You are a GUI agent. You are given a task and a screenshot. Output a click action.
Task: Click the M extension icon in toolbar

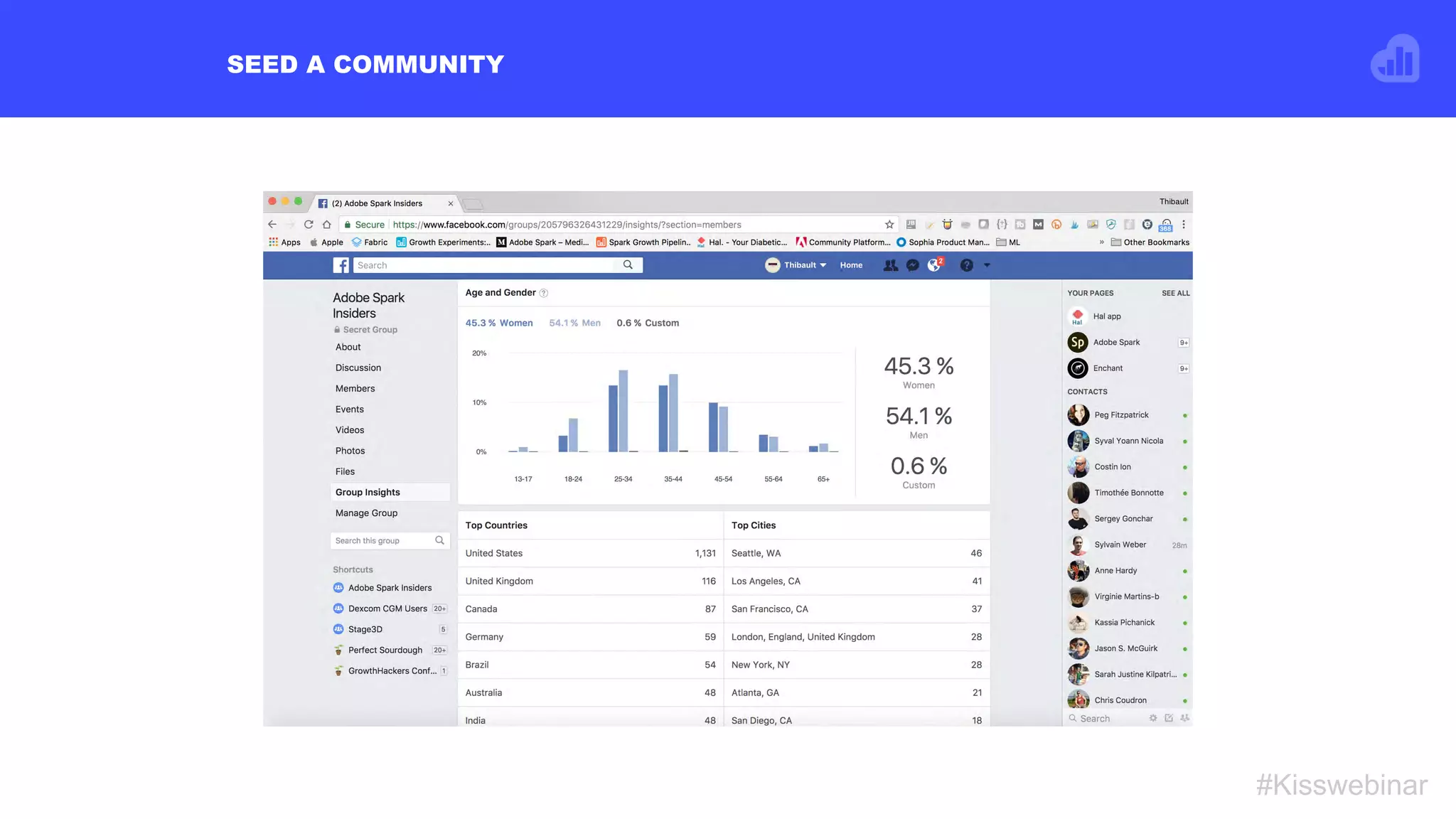tap(1038, 225)
